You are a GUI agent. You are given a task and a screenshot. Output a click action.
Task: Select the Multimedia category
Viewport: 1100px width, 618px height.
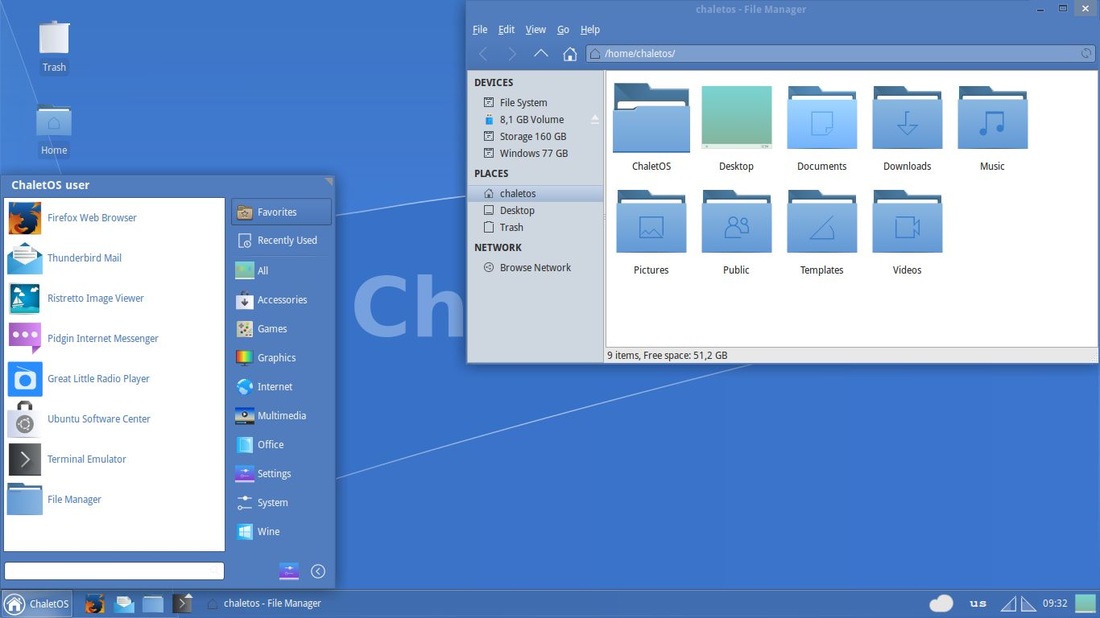281,415
